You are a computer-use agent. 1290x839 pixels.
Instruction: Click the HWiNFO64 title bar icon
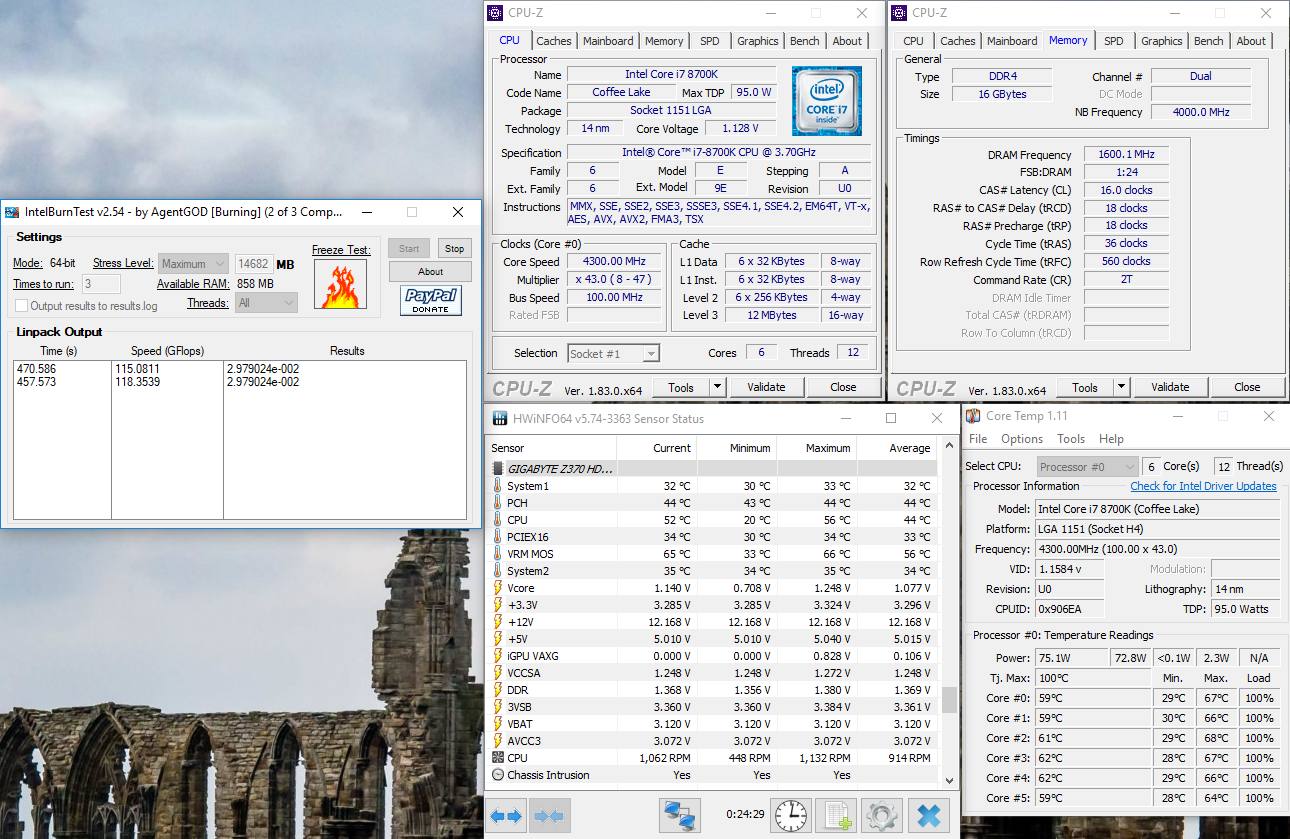click(x=499, y=419)
